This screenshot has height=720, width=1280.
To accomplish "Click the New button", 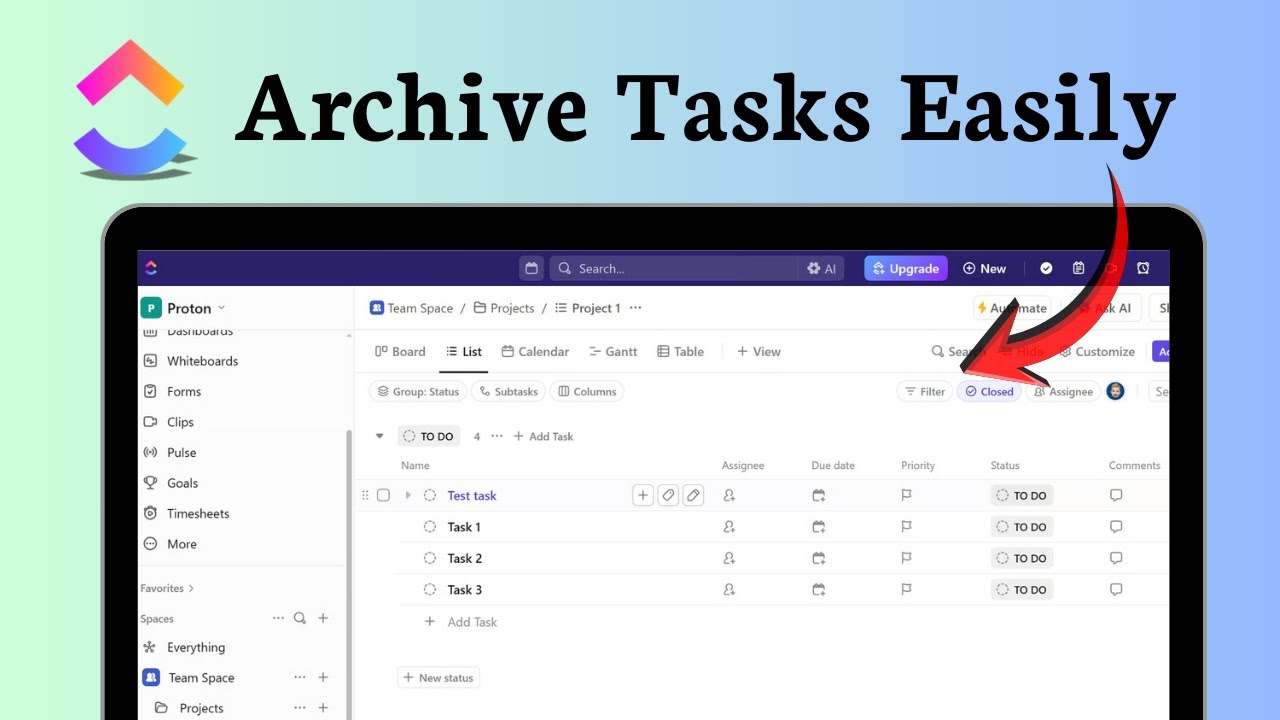I will [x=984, y=268].
